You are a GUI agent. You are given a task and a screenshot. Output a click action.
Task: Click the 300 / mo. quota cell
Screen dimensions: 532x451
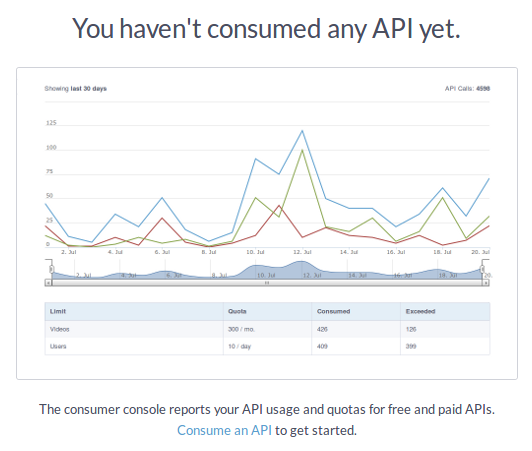[x=241, y=329]
